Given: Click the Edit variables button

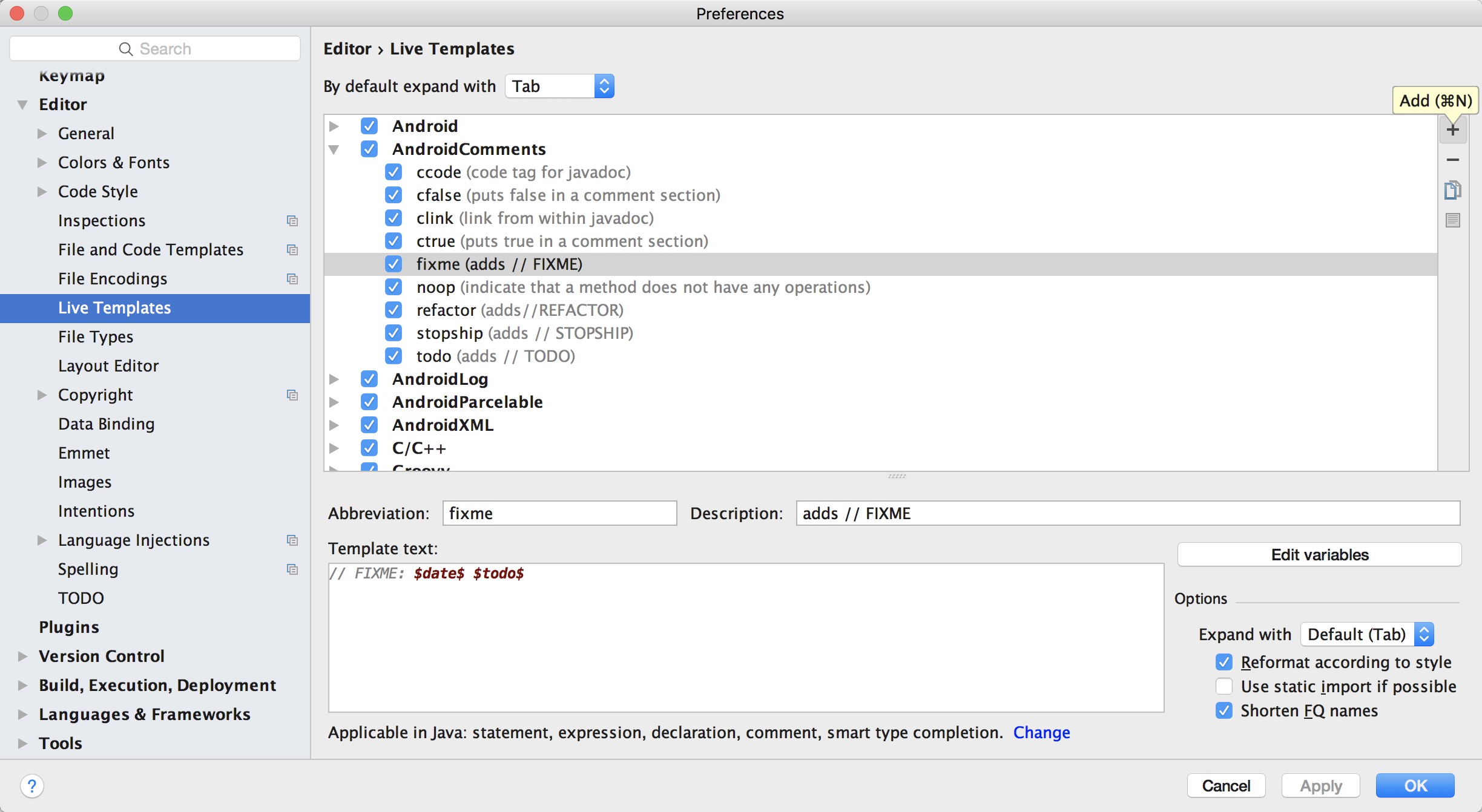Looking at the screenshot, I should [x=1319, y=554].
